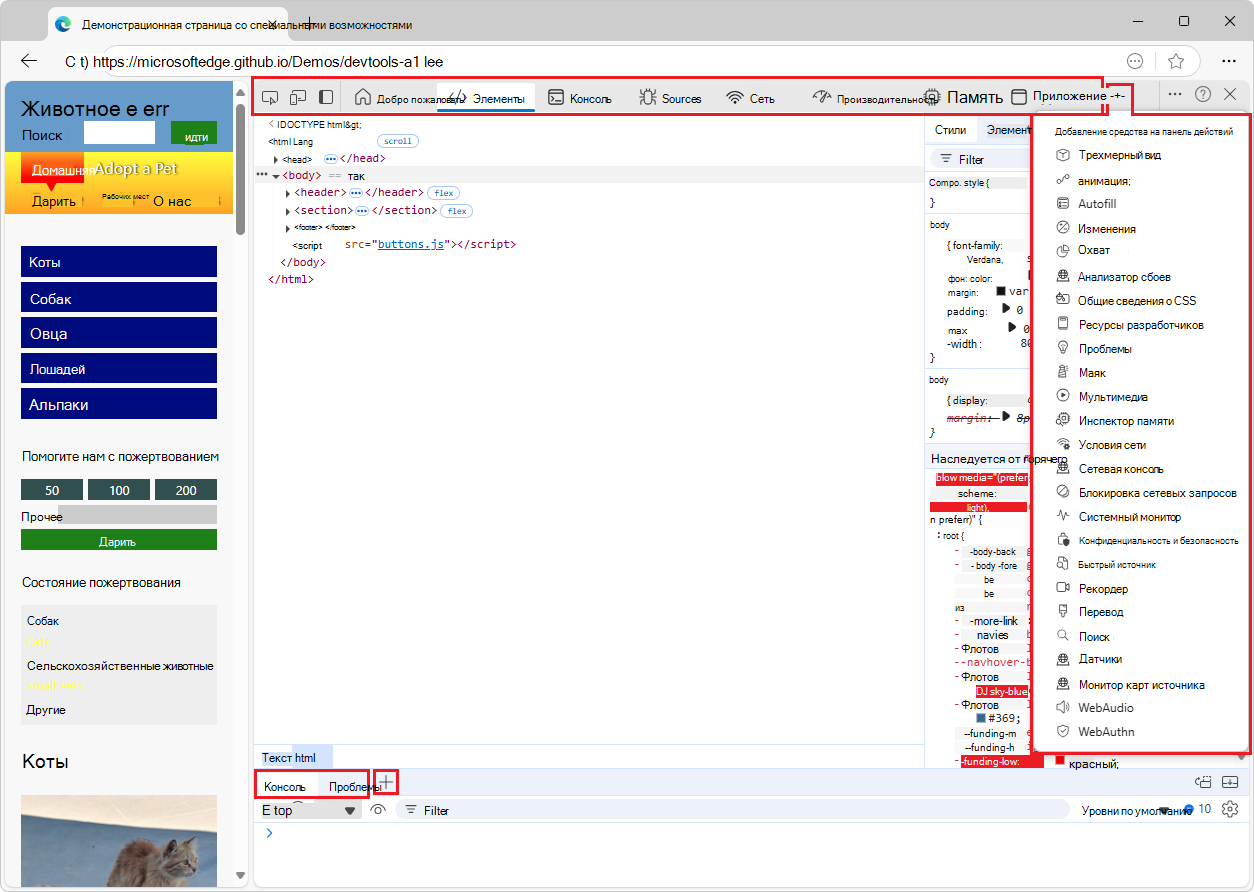1254x892 pixels.
Task: Toggle the live expression eye icon
Action: [x=378, y=810]
